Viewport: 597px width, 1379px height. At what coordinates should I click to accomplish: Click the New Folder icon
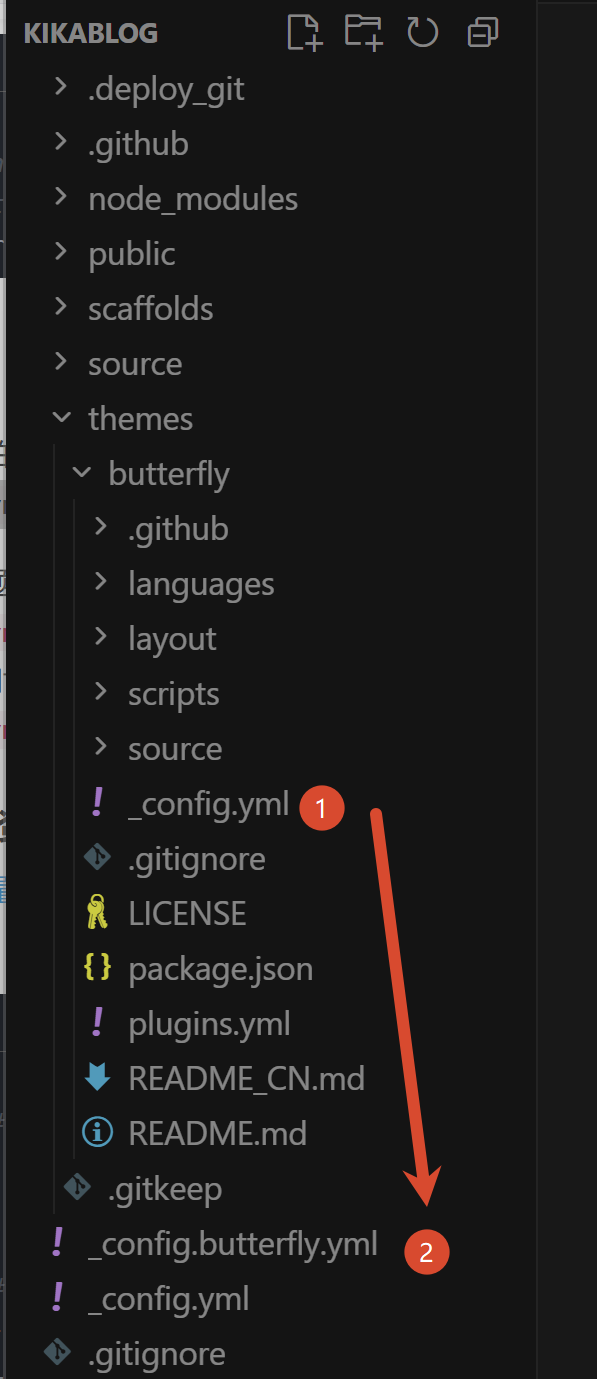coord(364,32)
